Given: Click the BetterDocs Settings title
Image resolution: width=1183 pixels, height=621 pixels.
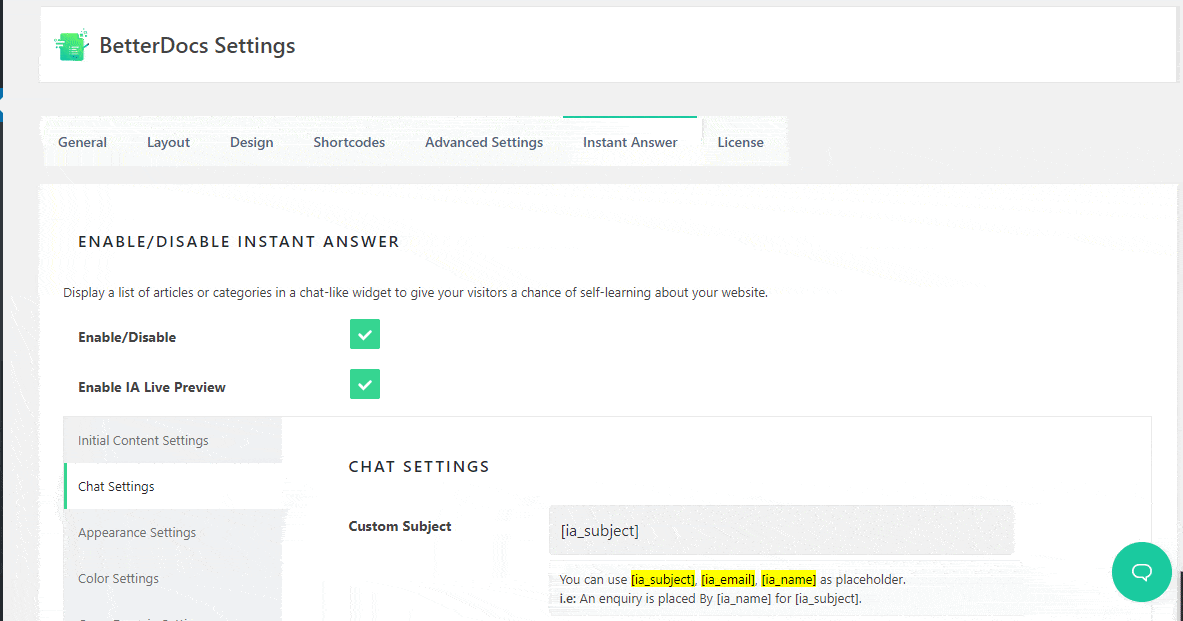Looking at the screenshot, I should 197,45.
